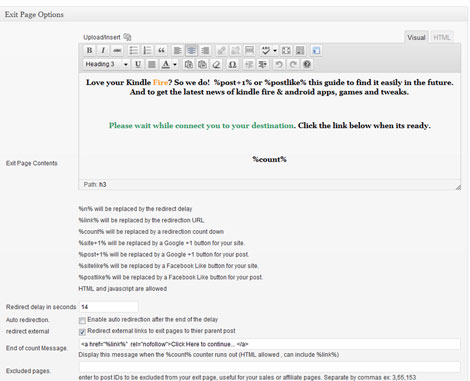Undo the last edit

[279, 64]
